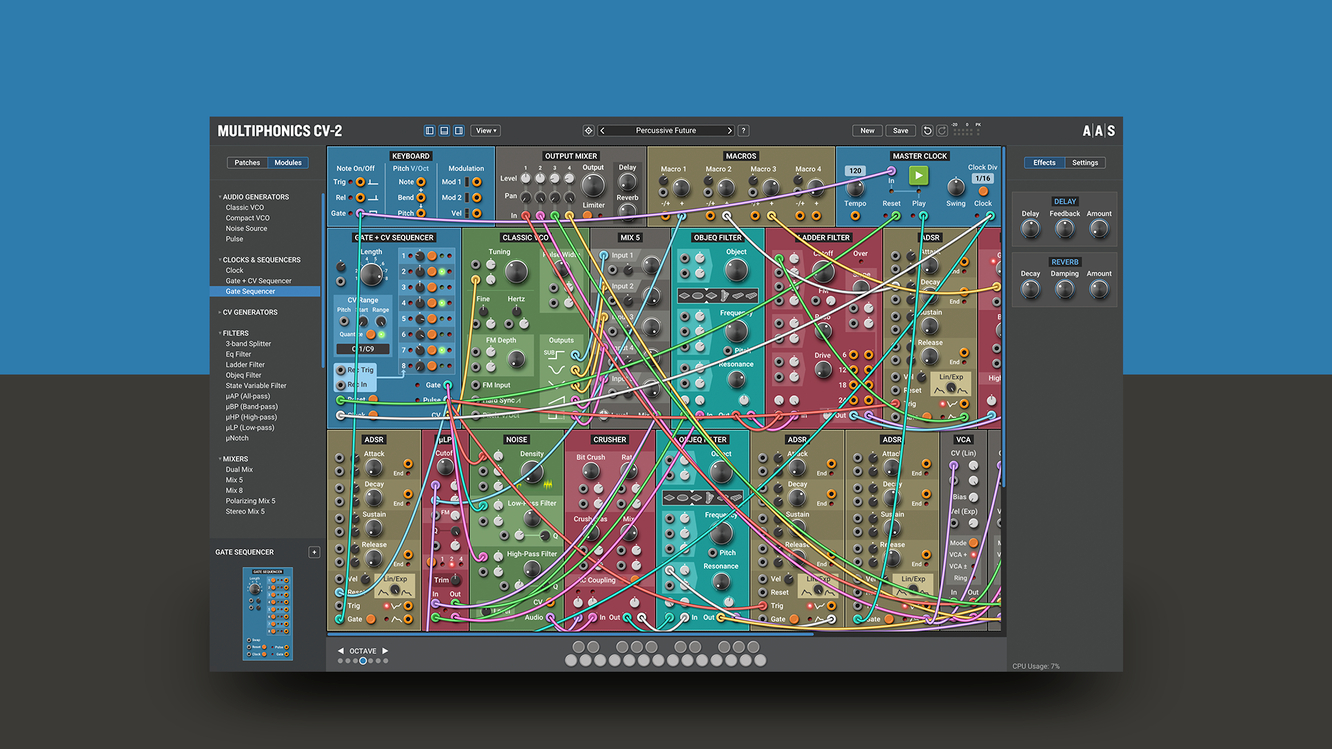The width and height of the screenshot is (1332, 749).
Task: Click the patch browser target icon
Action: pyautogui.click(x=588, y=131)
